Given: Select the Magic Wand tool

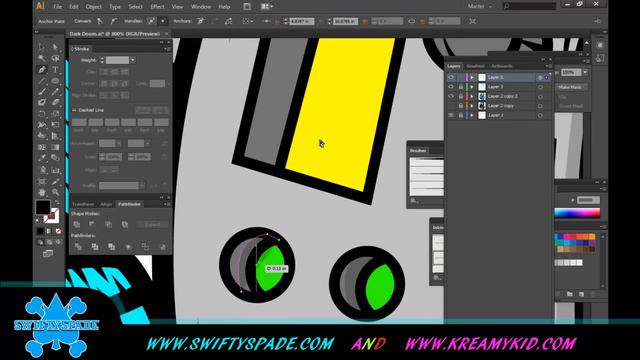Looking at the screenshot, I should point(42,58).
